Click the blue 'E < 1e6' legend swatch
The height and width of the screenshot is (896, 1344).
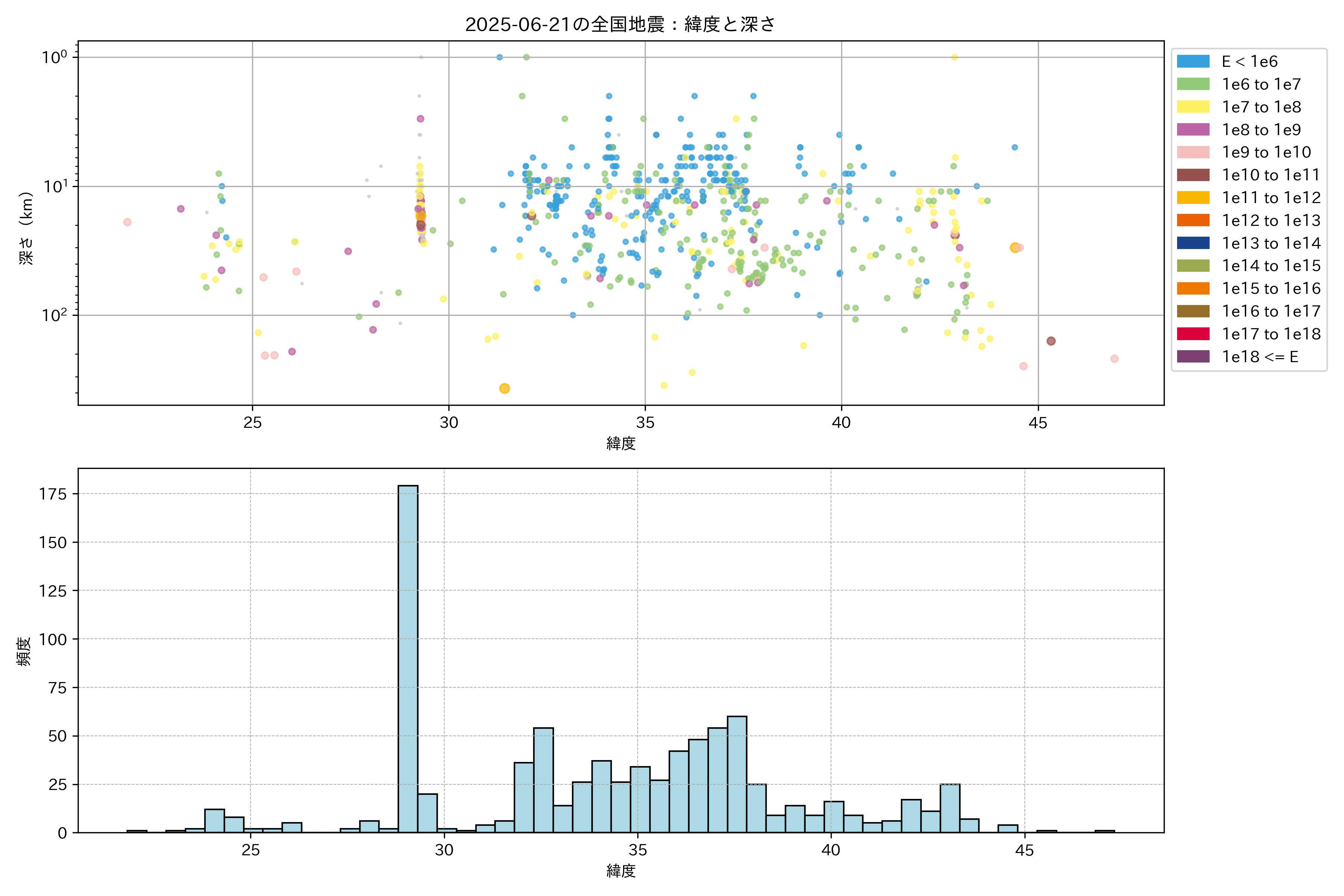pyautogui.click(x=1193, y=62)
